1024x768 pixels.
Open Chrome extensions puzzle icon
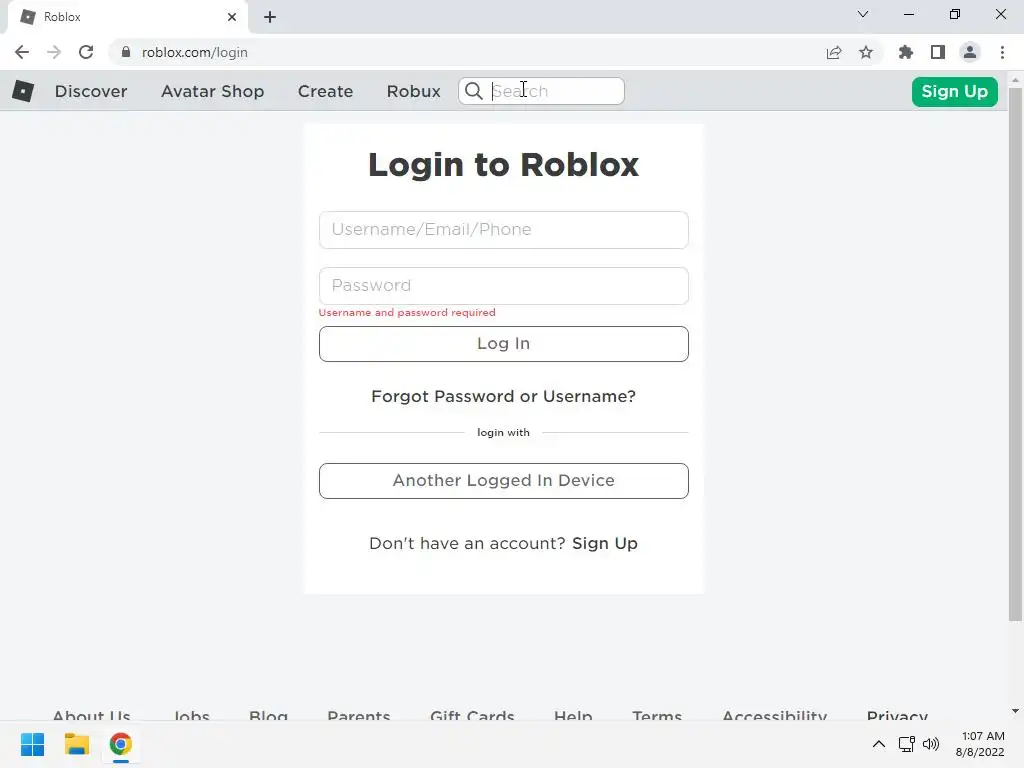[906, 52]
